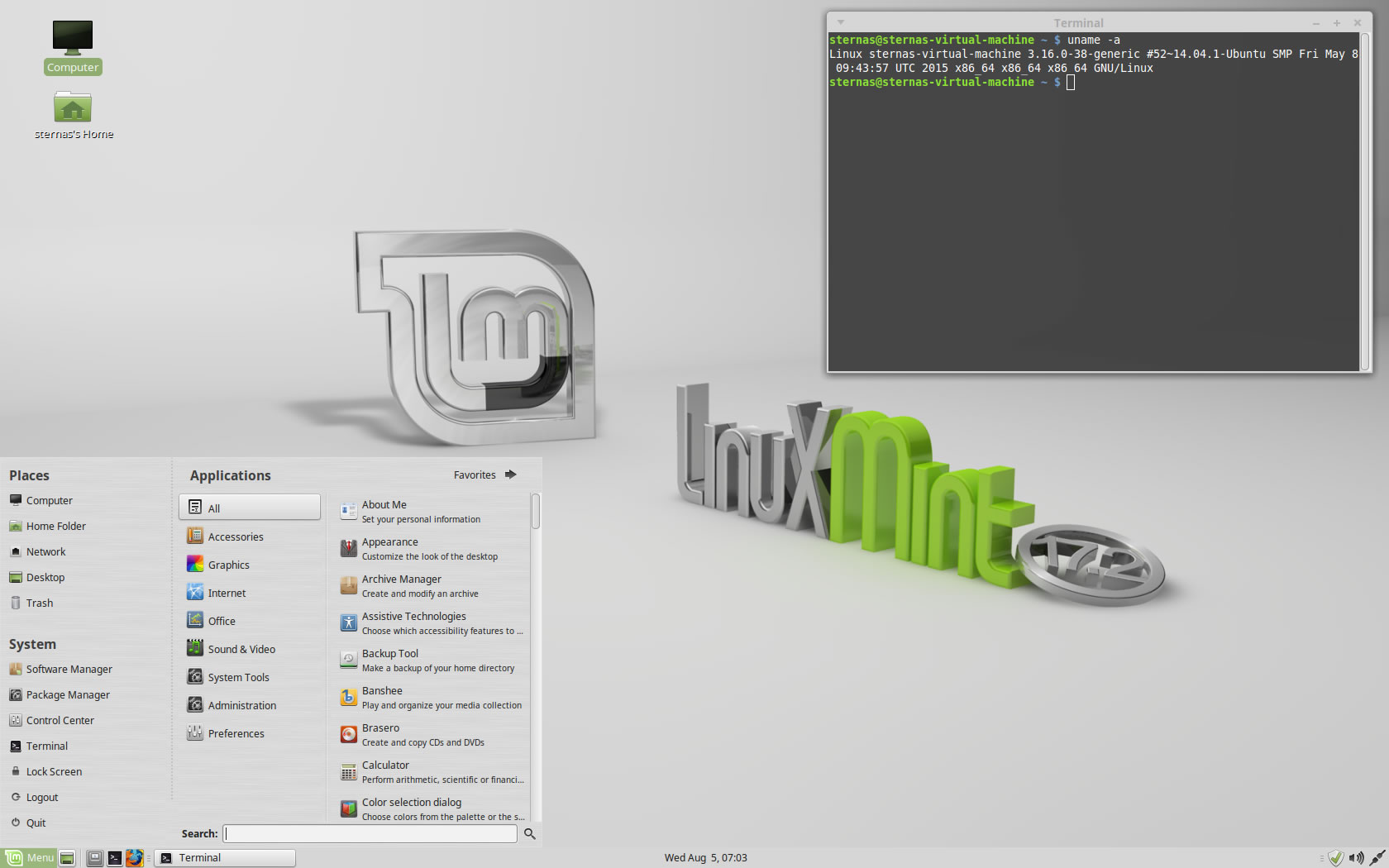Open the Caja file manager panel launcher
The image size is (1389, 868).
click(x=94, y=858)
